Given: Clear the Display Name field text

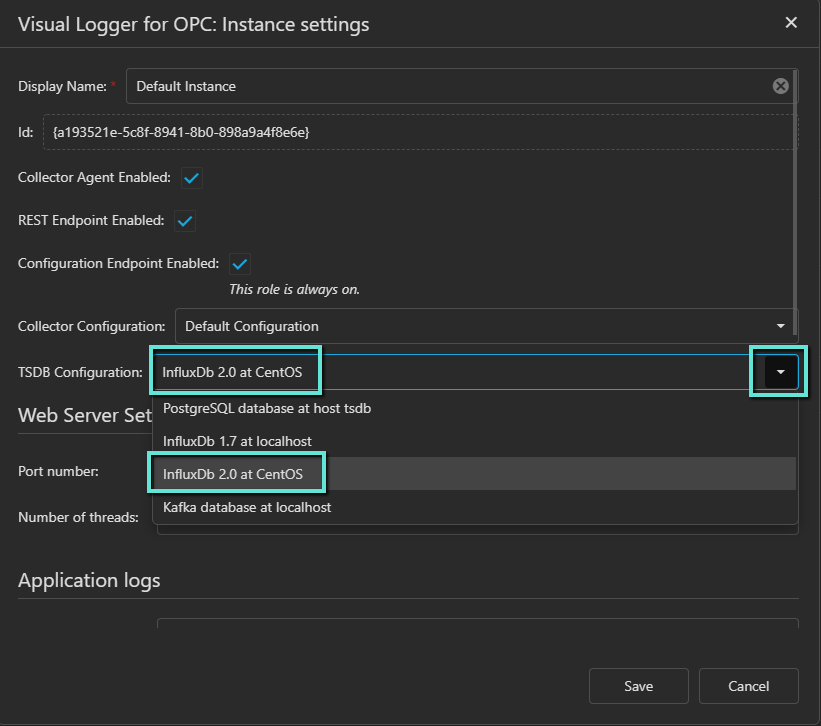Looking at the screenshot, I should tap(780, 86).
